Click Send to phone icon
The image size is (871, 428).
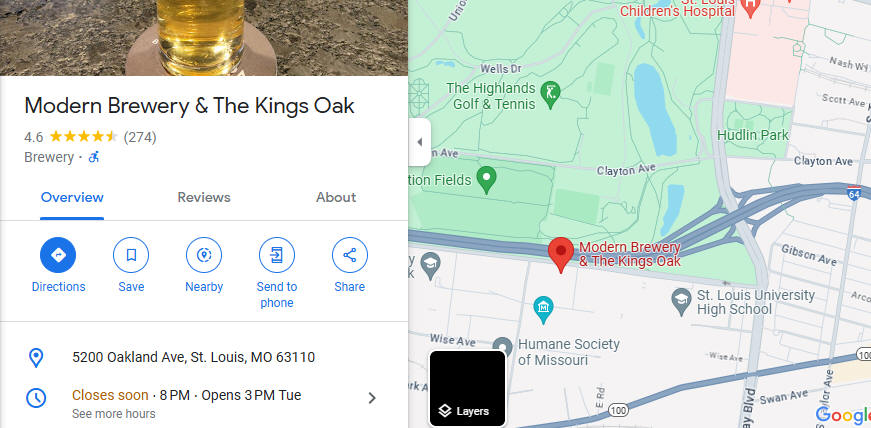coord(277,255)
